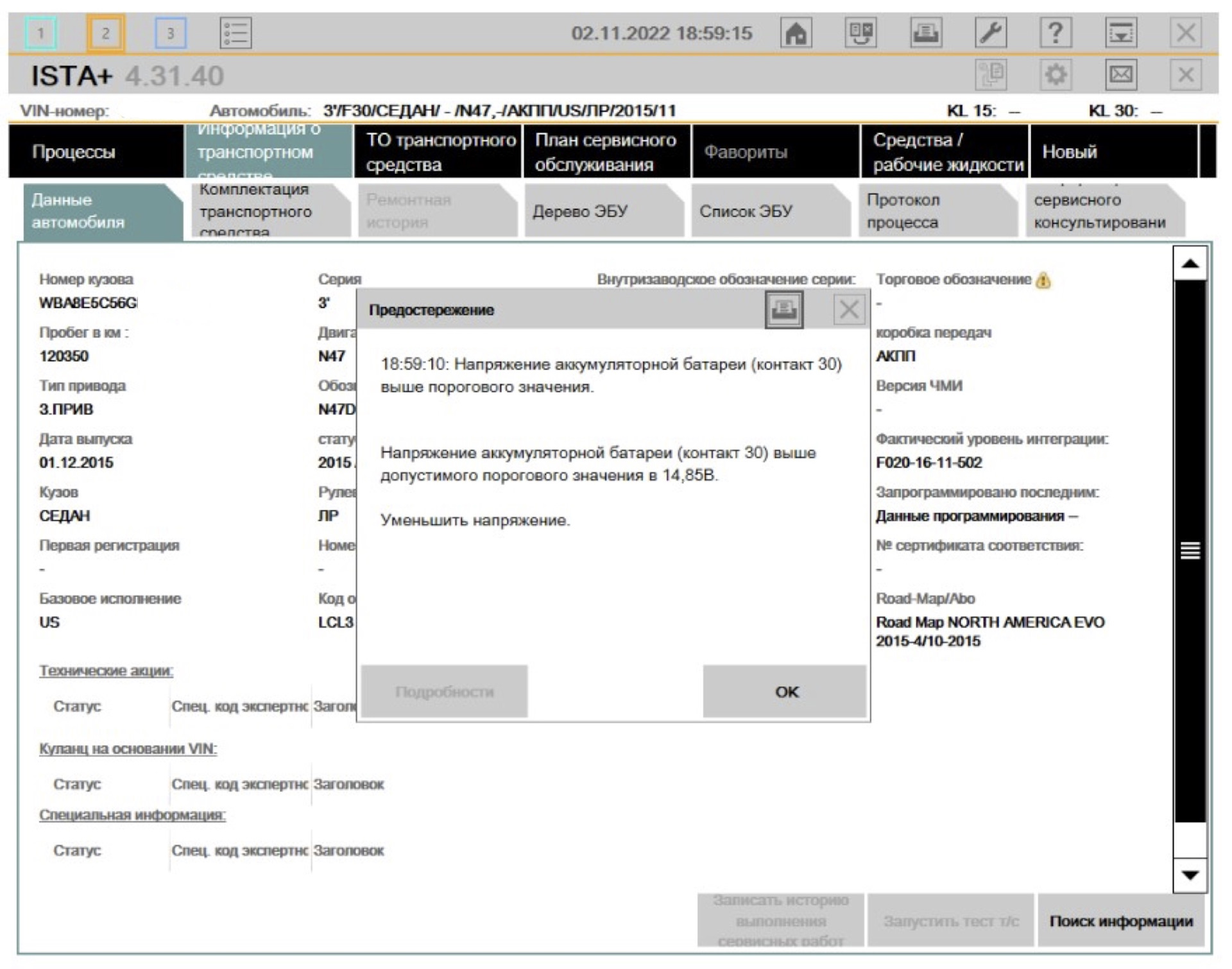Open the help question mark icon

(x=1056, y=32)
